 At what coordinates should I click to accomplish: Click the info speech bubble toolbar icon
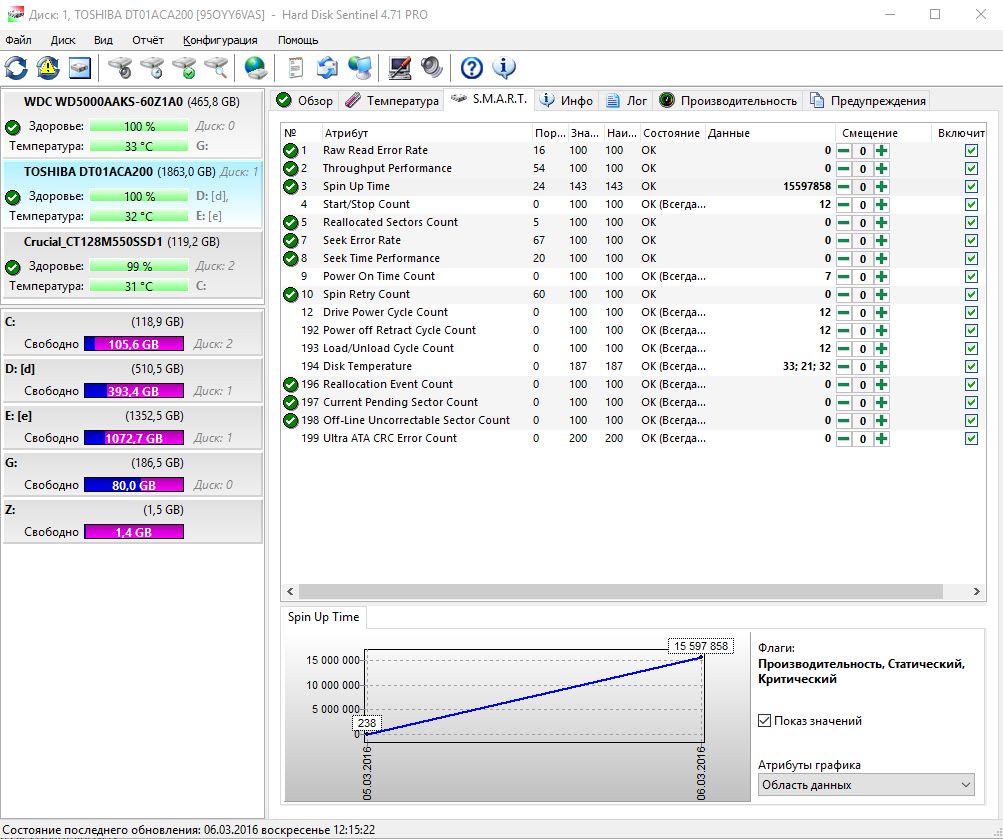(x=504, y=68)
